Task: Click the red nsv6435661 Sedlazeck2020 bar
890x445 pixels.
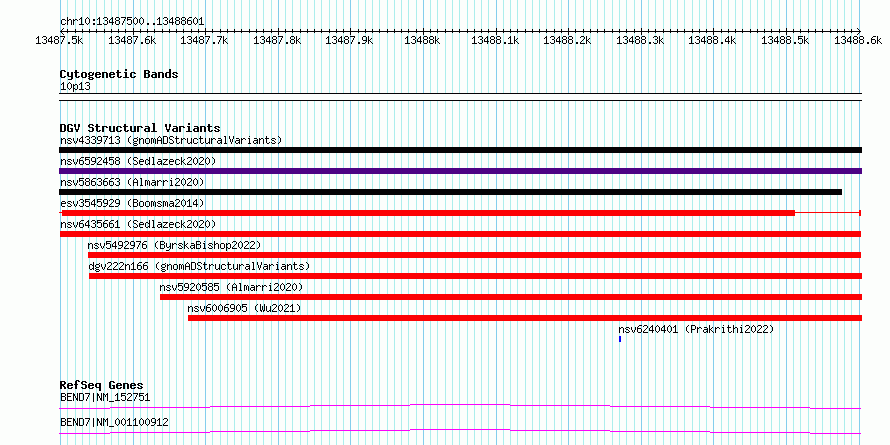Action: tap(460, 234)
